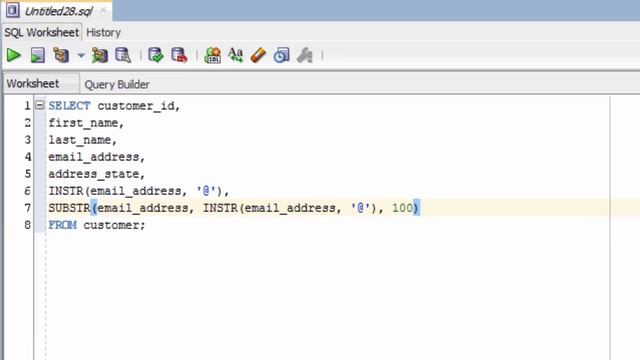Click last_name on line 3
The width and height of the screenshot is (640, 360).
(x=80, y=140)
